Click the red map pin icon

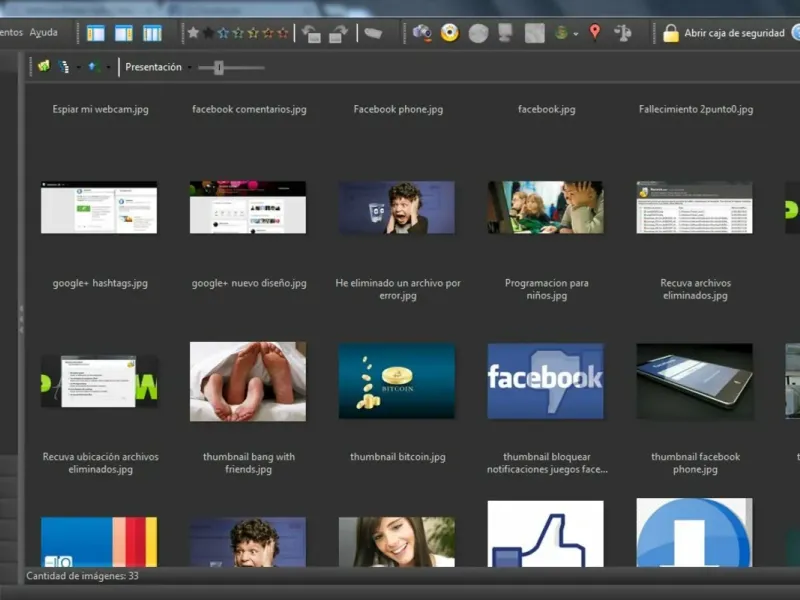point(595,32)
